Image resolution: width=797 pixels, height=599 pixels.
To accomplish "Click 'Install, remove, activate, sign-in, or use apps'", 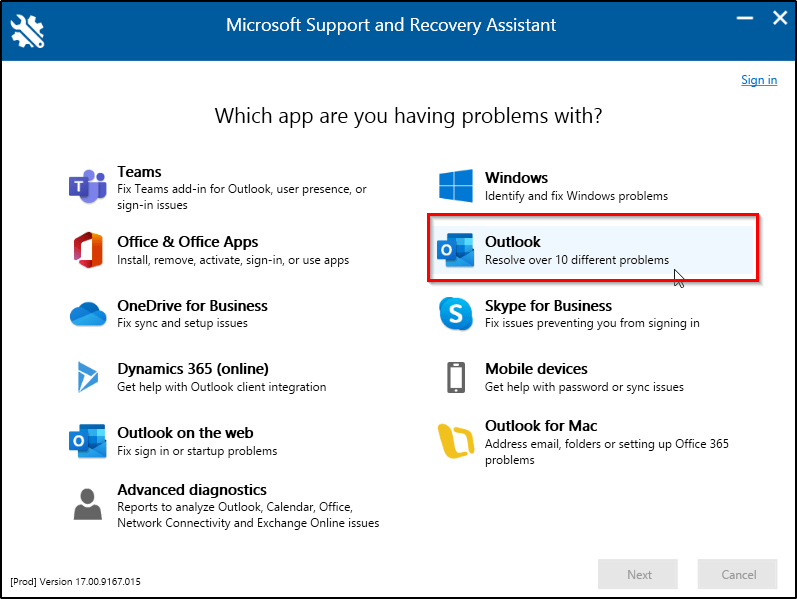I will coord(233,260).
